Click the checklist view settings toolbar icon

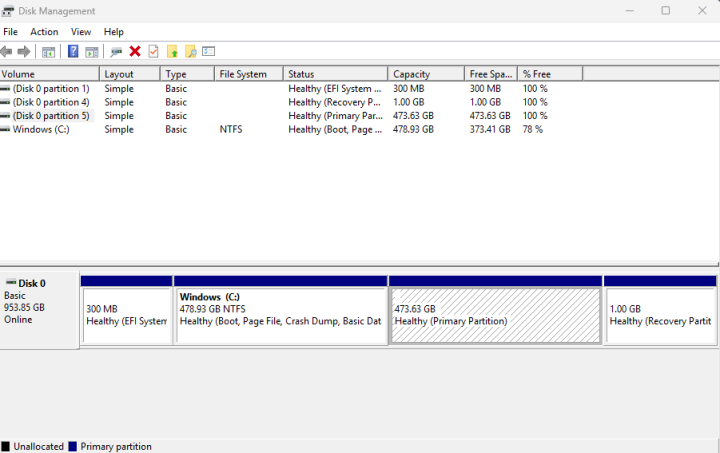(208, 51)
